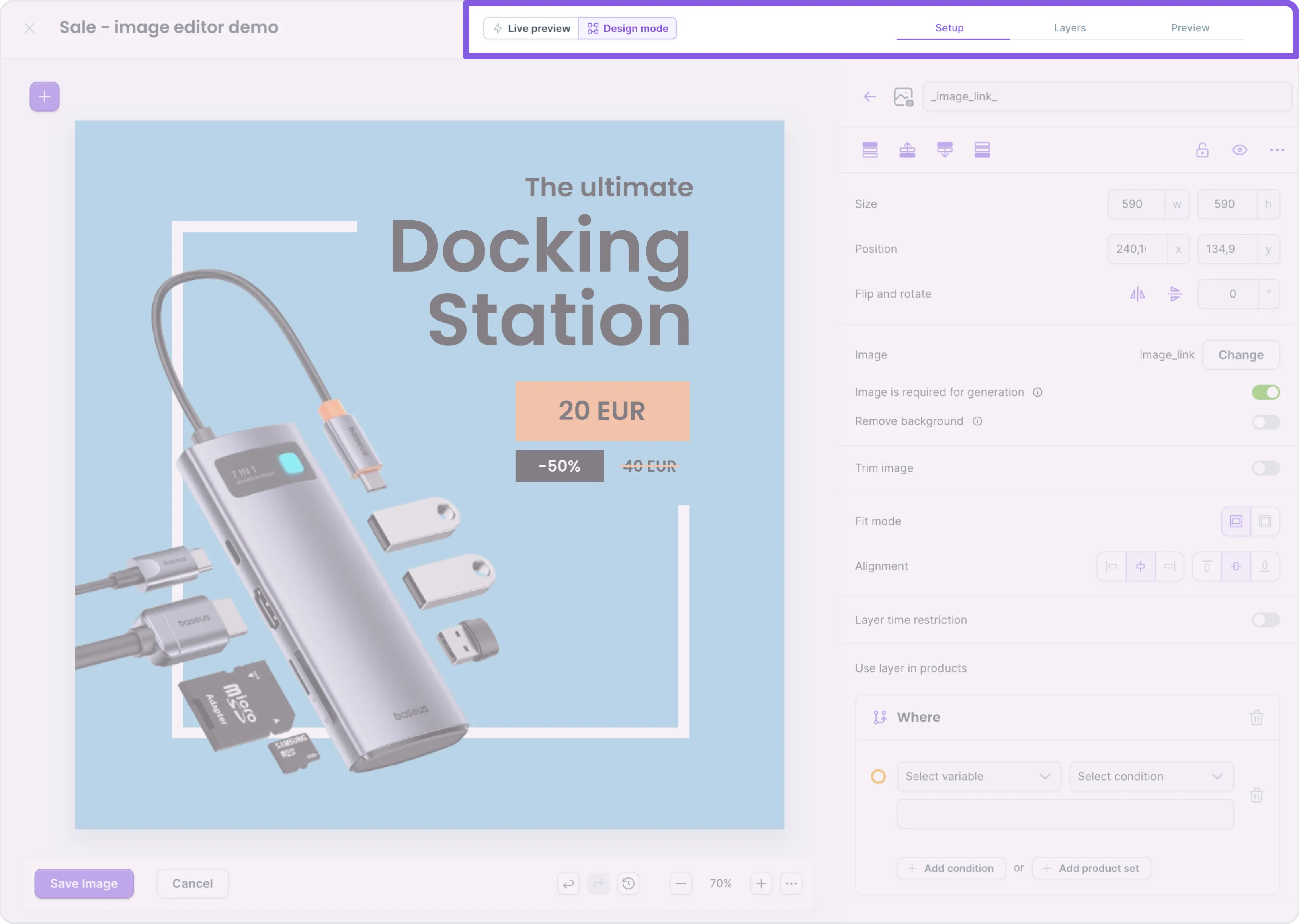
Task: Bring layer to front icon
Action: [x=870, y=150]
